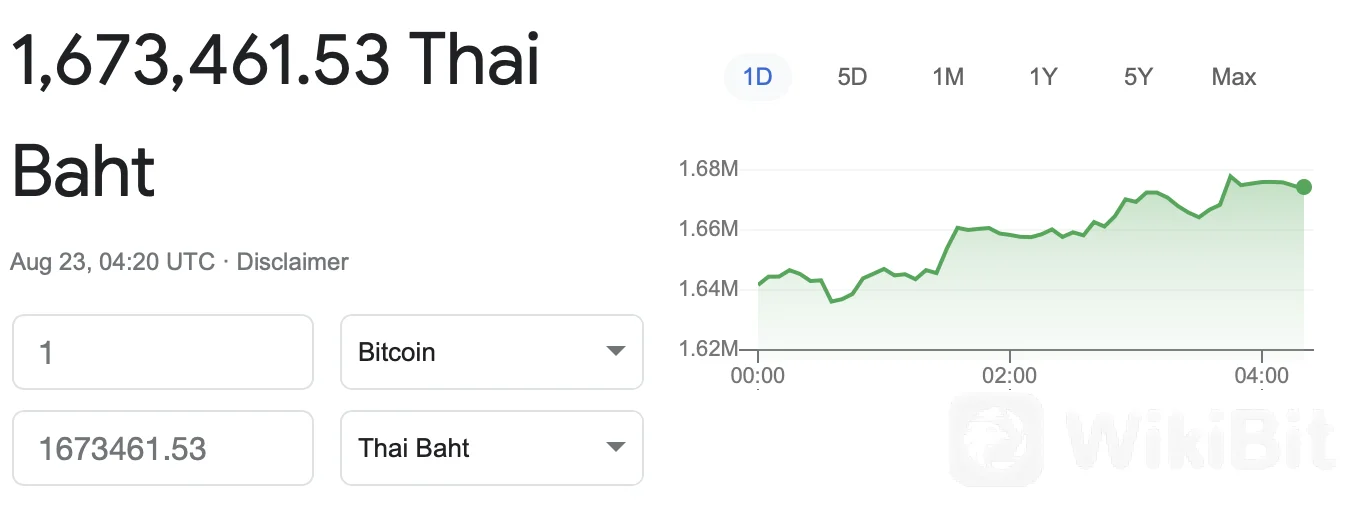Viewport: 1356px width, 514px height.
Task: Switch chart to 5D range
Action: pos(852,77)
